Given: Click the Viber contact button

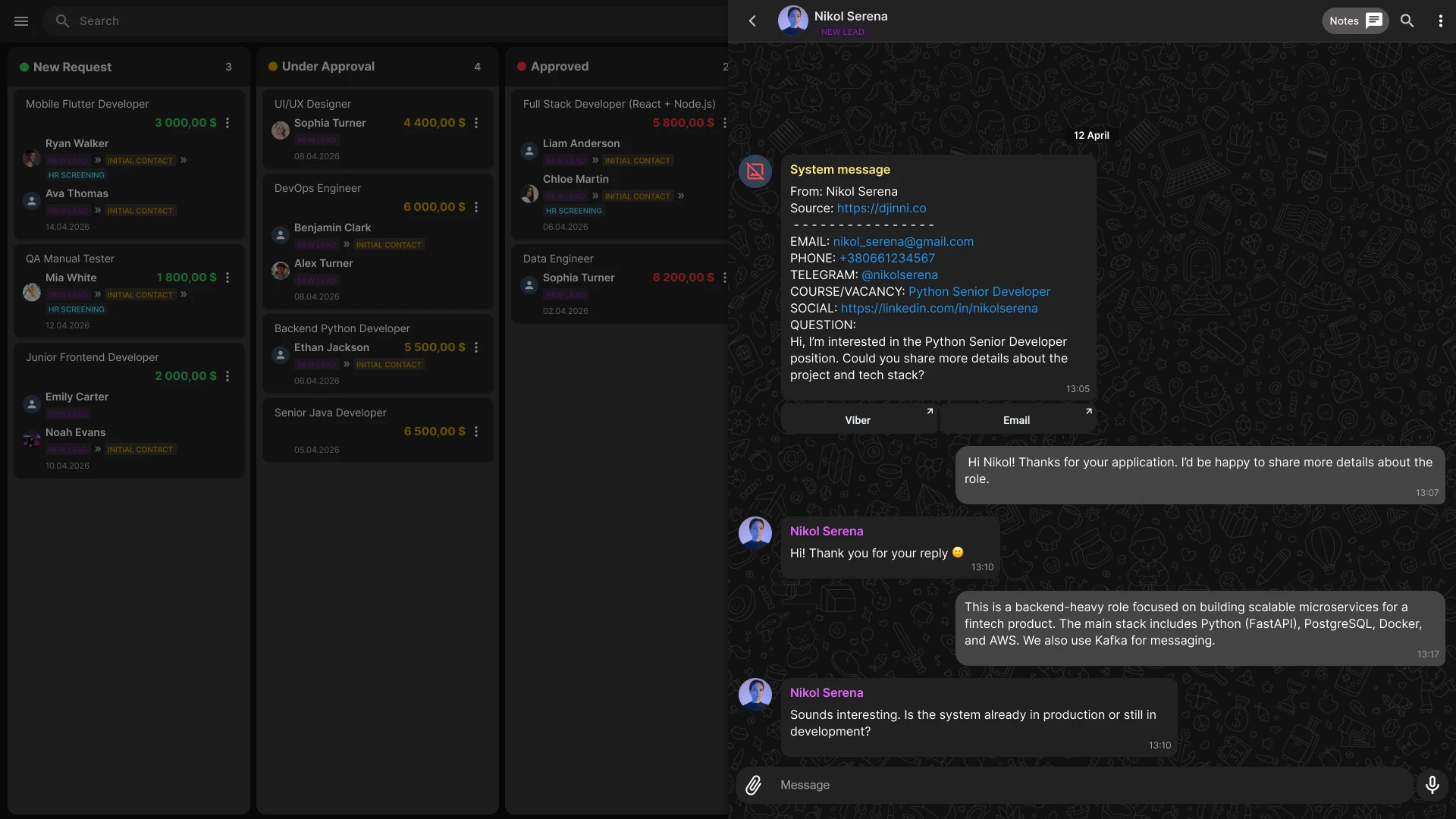Looking at the screenshot, I should pos(858,420).
